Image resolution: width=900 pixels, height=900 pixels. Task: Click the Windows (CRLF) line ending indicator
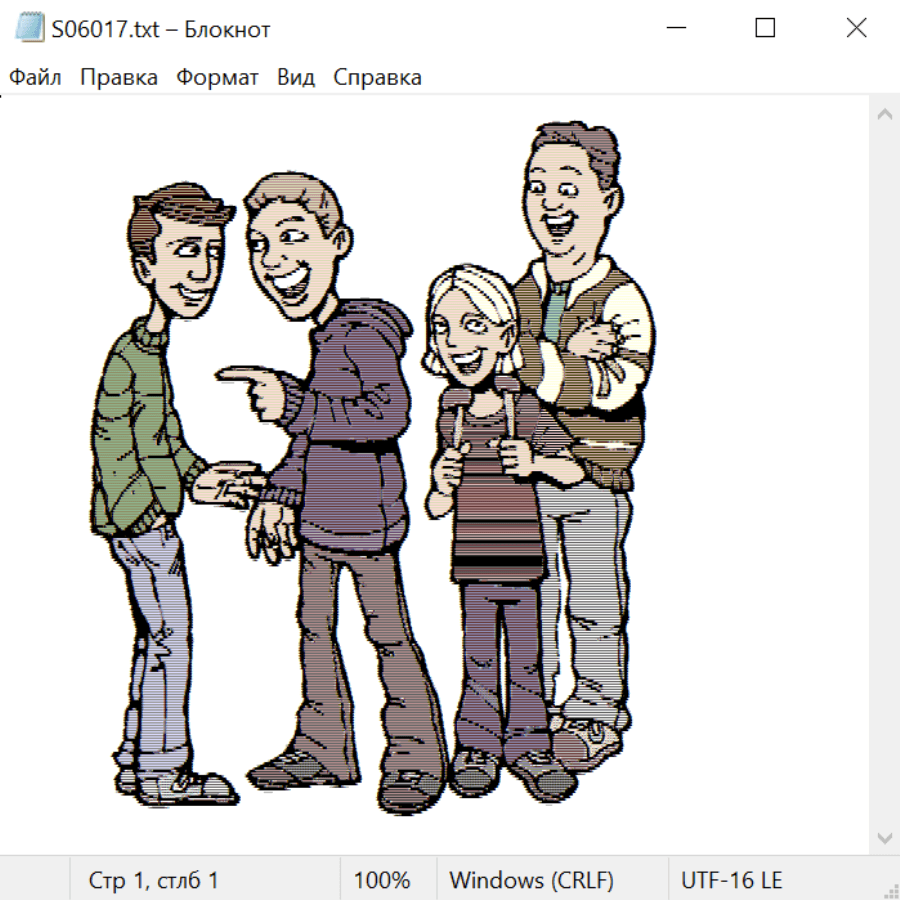(x=531, y=880)
